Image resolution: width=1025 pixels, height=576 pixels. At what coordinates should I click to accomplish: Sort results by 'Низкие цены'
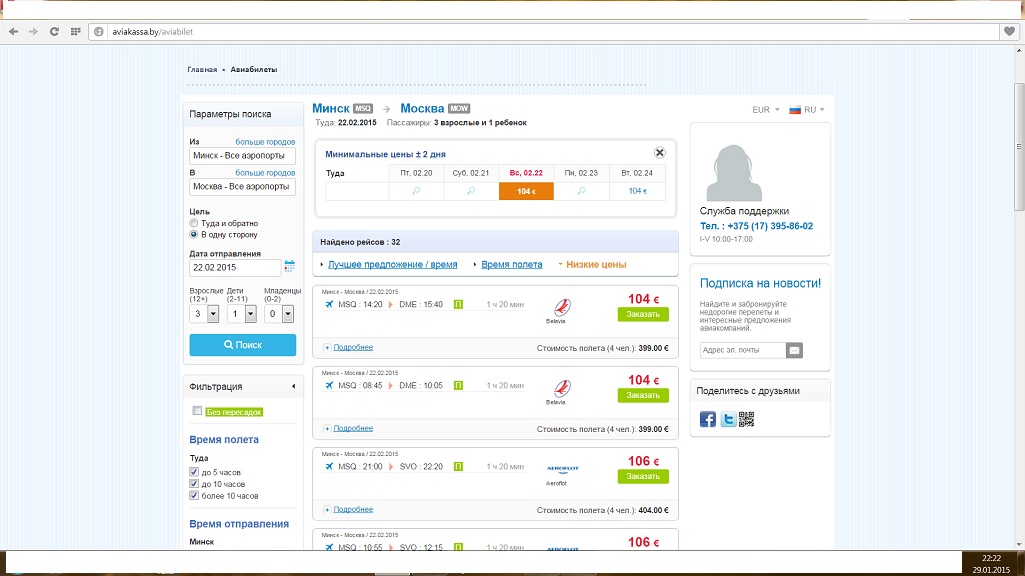click(x=595, y=265)
